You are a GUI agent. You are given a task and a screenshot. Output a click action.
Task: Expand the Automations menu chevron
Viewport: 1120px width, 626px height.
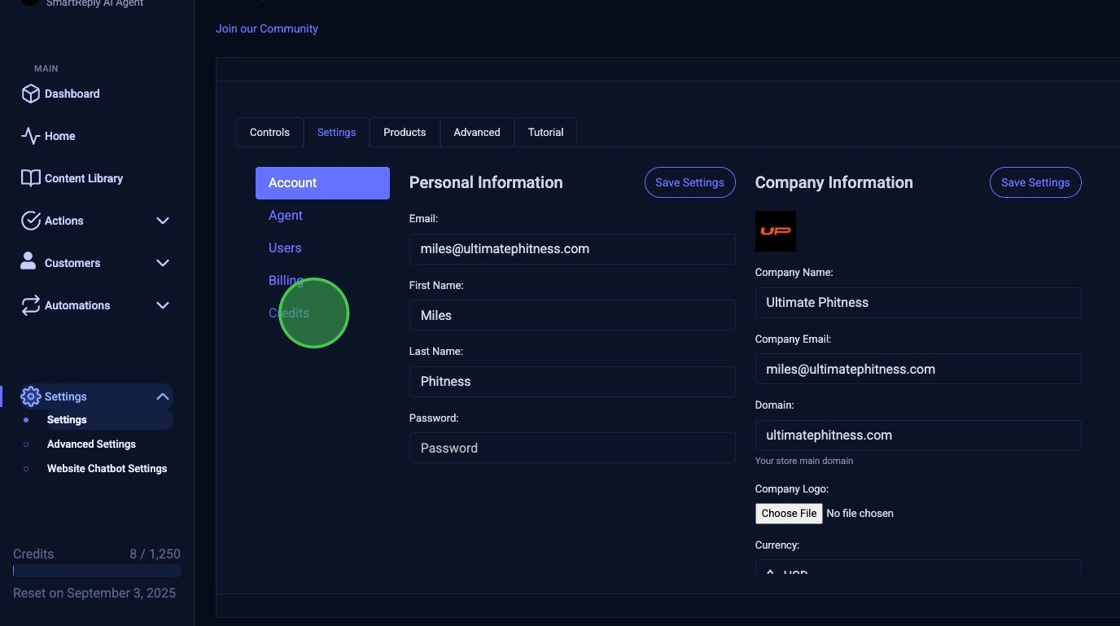click(162, 305)
